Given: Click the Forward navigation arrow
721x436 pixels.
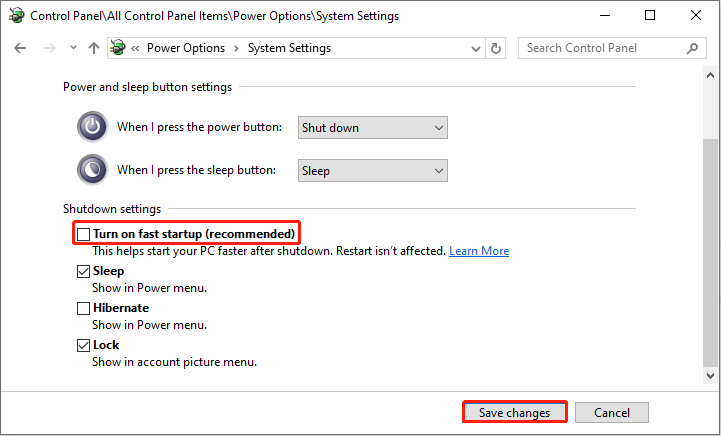Looking at the screenshot, I should pyautogui.click(x=48, y=48).
